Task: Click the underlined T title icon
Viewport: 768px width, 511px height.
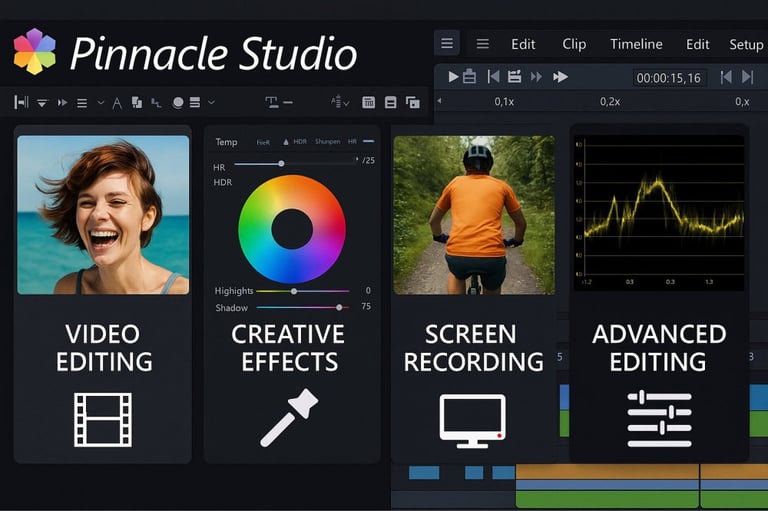Action: coord(271,102)
